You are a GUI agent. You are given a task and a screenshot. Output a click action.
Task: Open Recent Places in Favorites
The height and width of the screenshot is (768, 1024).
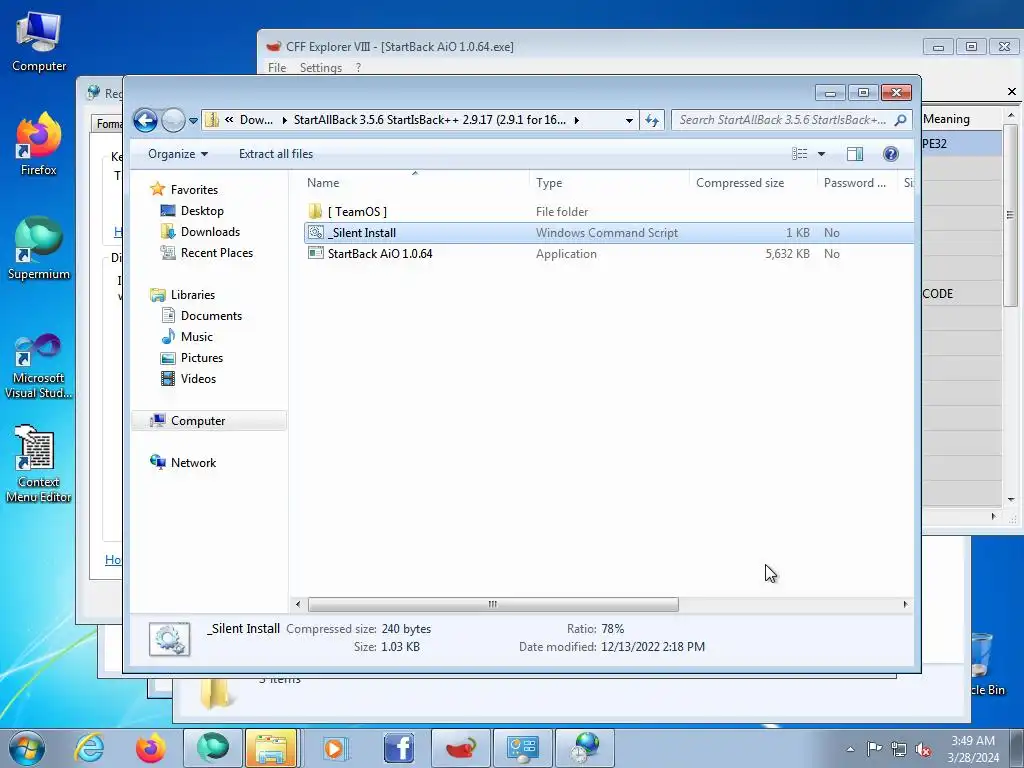point(216,253)
